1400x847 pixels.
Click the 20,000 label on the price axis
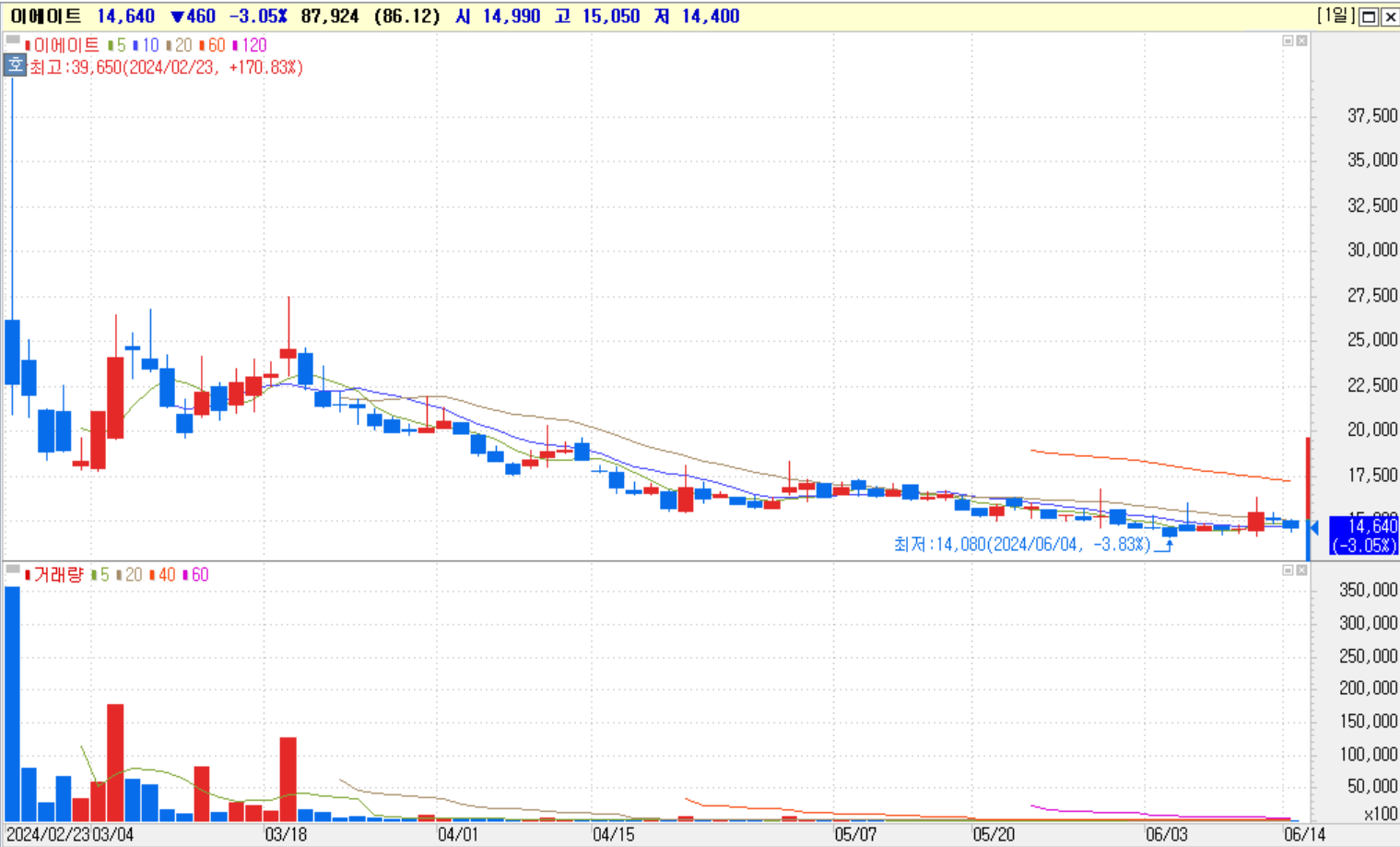pos(1372,429)
